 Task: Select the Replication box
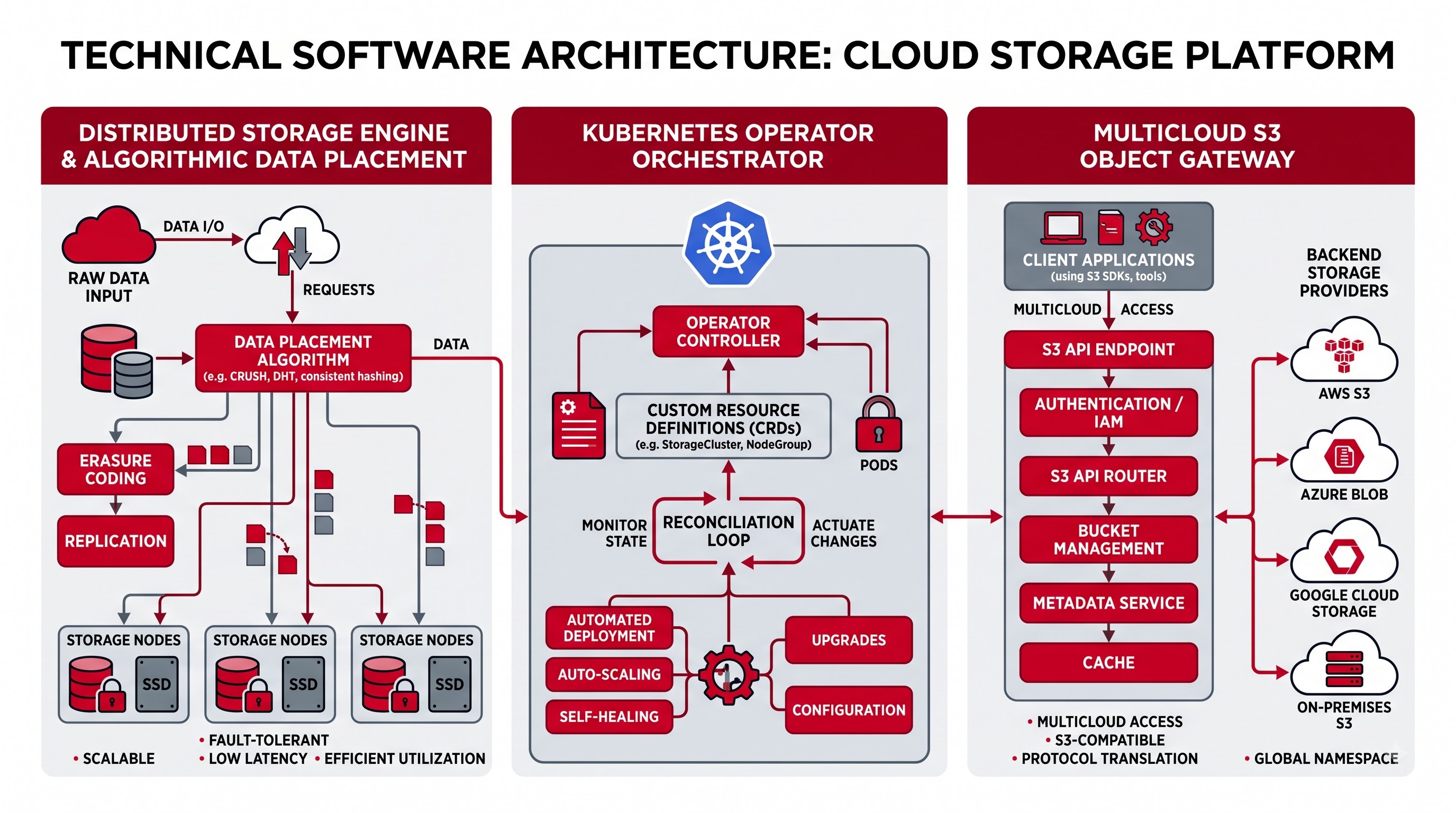[x=115, y=541]
